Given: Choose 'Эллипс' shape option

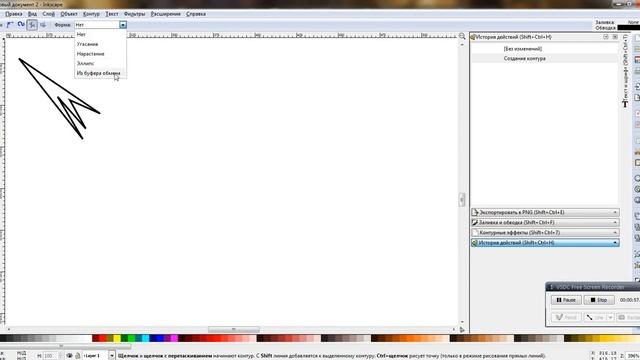Looking at the screenshot, I should [100, 63].
